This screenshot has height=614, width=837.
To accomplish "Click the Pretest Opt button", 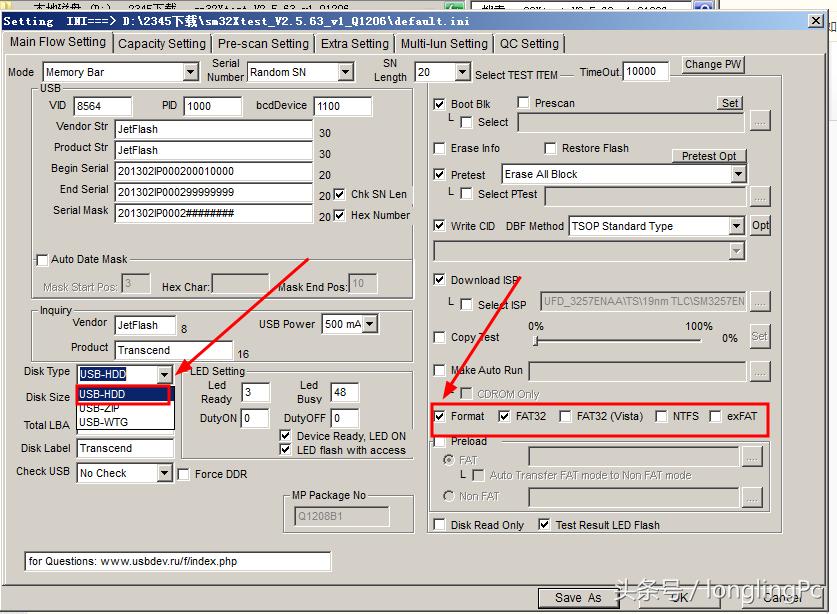I will (x=709, y=156).
